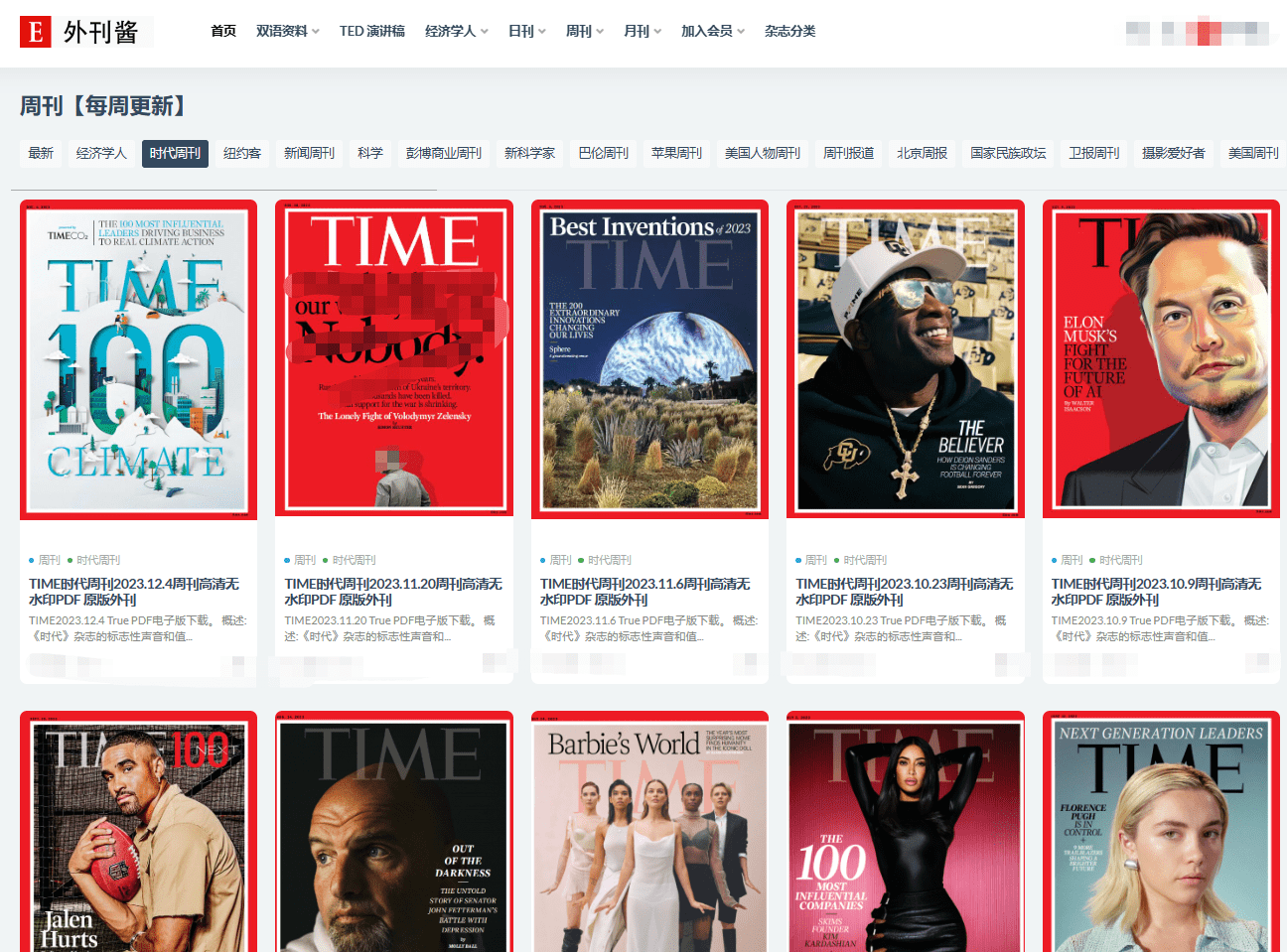The width and height of the screenshot is (1287, 952).
Task: Expand the 经济学人 navigation dropdown
Action: click(457, 31)
